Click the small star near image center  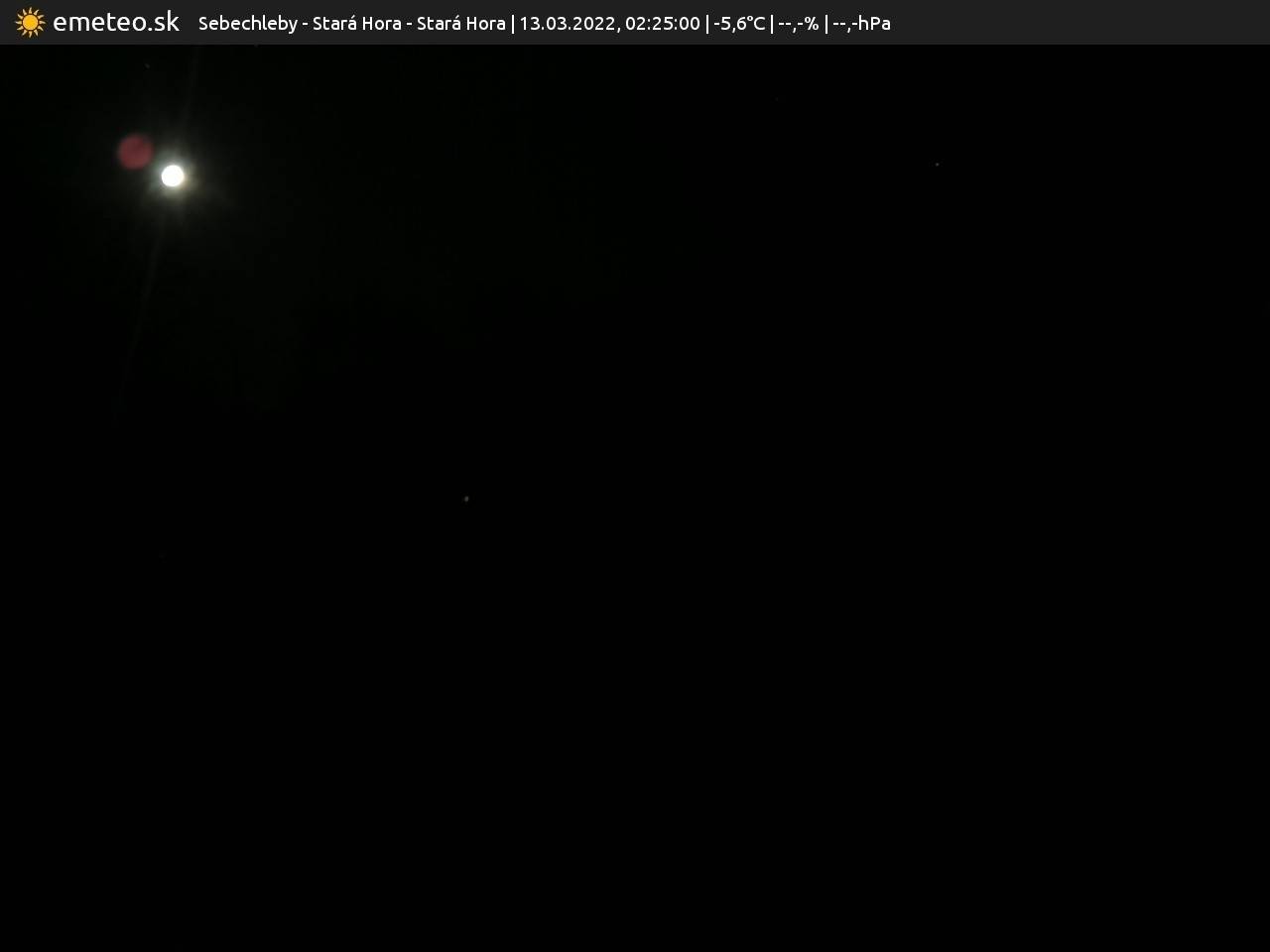pyautogui.click(x=466, y=499)
